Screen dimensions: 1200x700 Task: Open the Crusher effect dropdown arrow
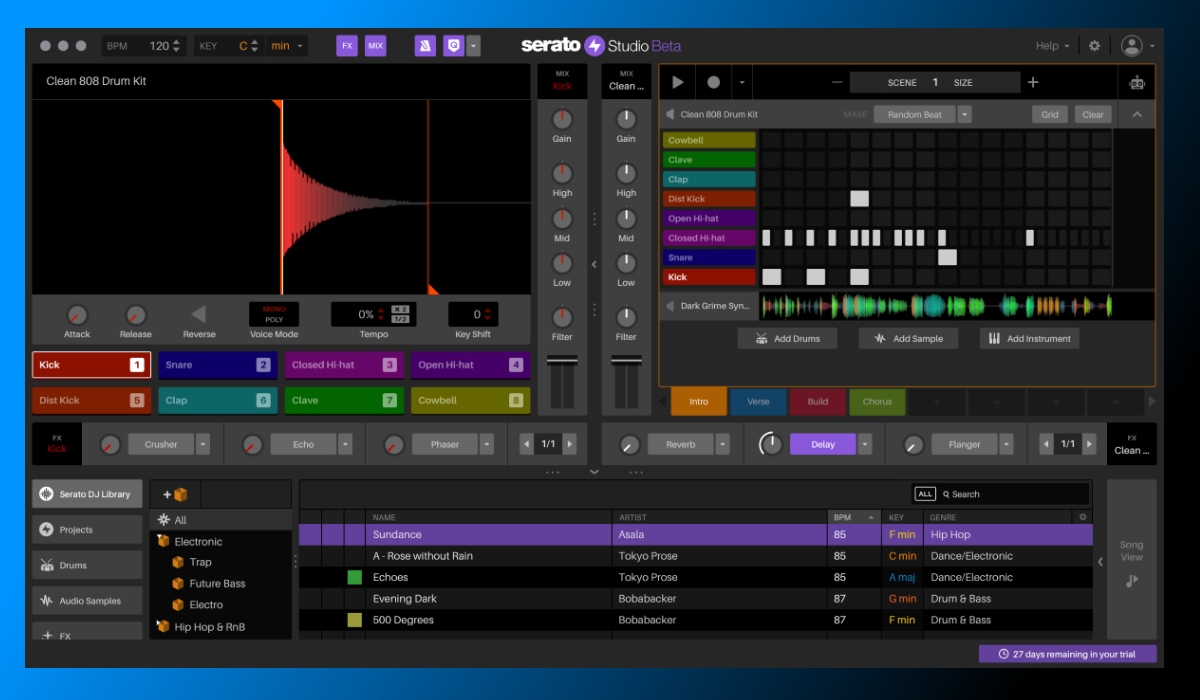[203, 444]
